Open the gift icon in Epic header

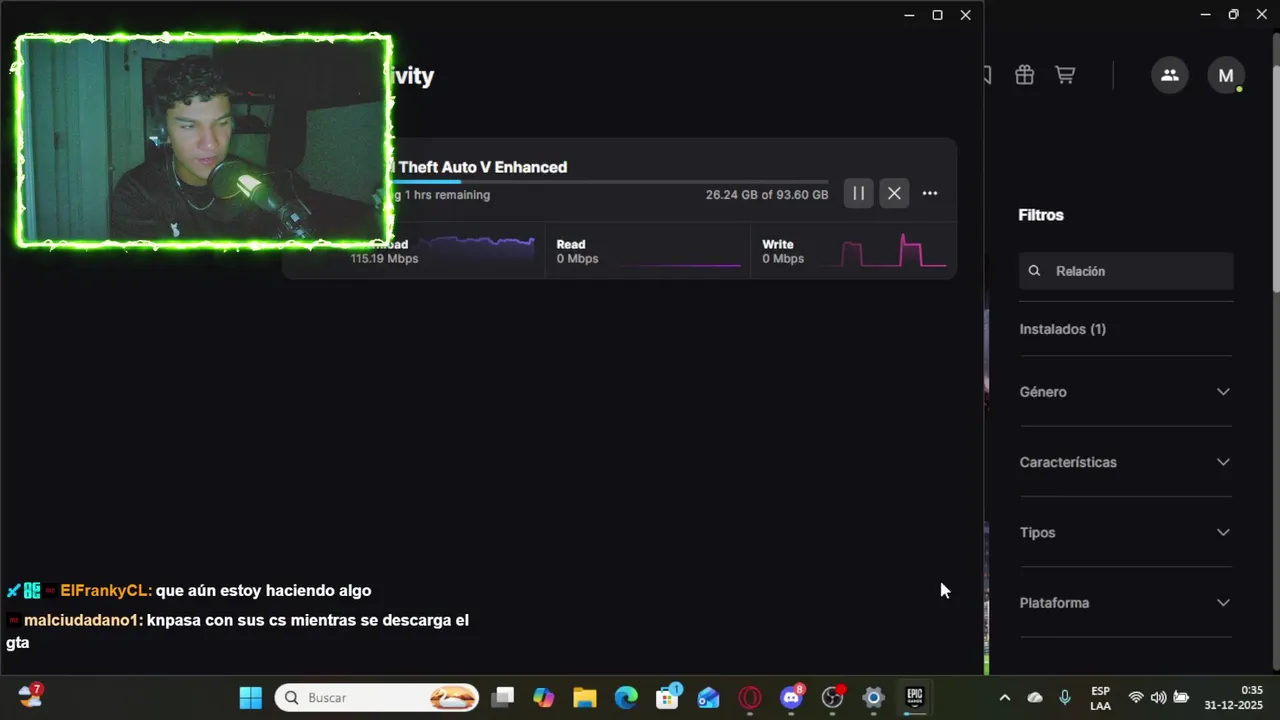click(1024, 75)
